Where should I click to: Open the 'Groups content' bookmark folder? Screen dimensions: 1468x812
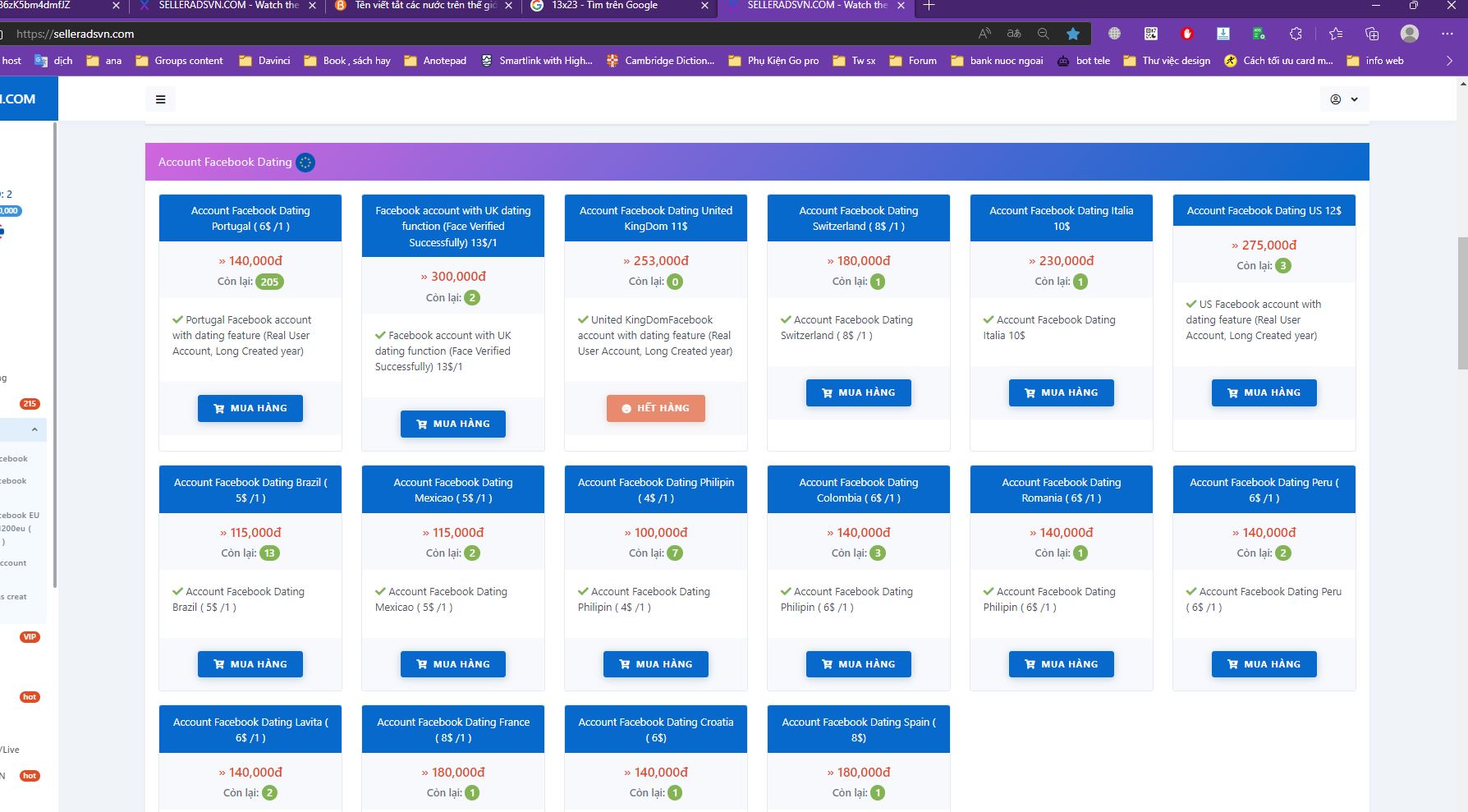point(179,61)
